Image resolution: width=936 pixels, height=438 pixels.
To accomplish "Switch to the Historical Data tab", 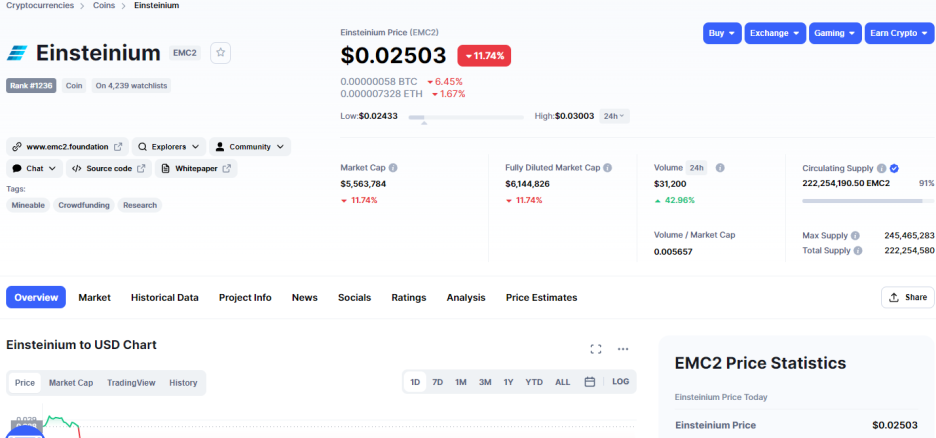I will pyautogui.click(x=165, y=297).
